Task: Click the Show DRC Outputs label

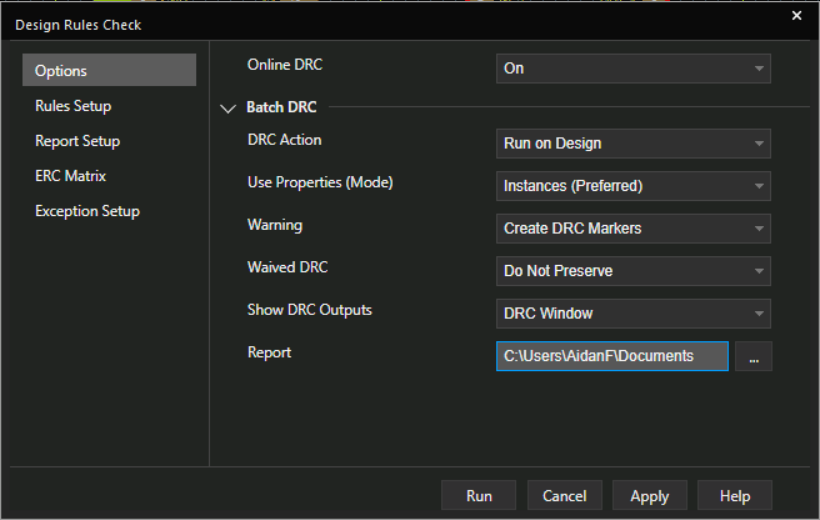Action: (310, 310)
